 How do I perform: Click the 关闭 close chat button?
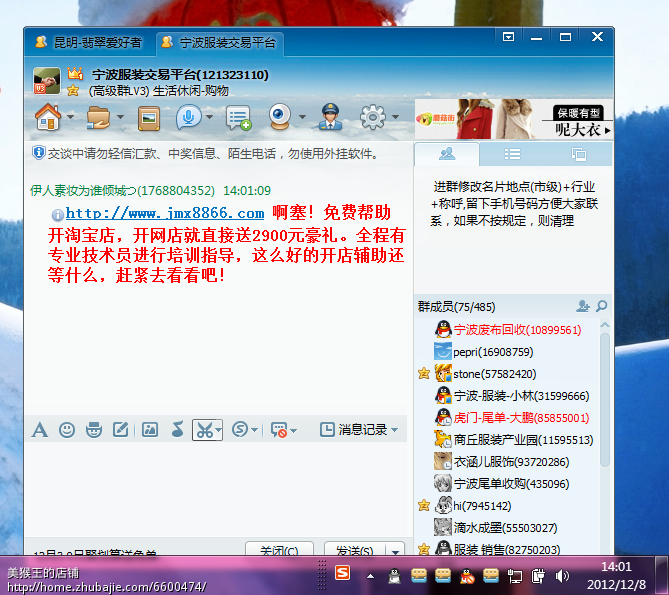pos(278,551)
